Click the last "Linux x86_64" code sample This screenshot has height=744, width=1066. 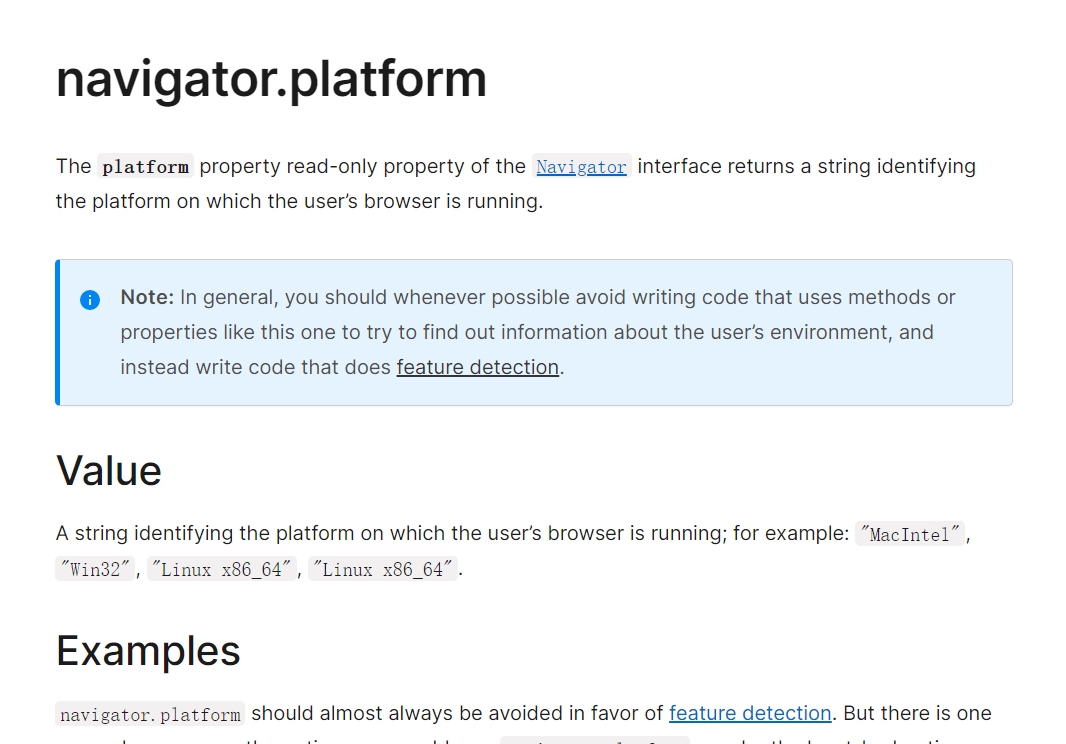(x=383, y=570)
